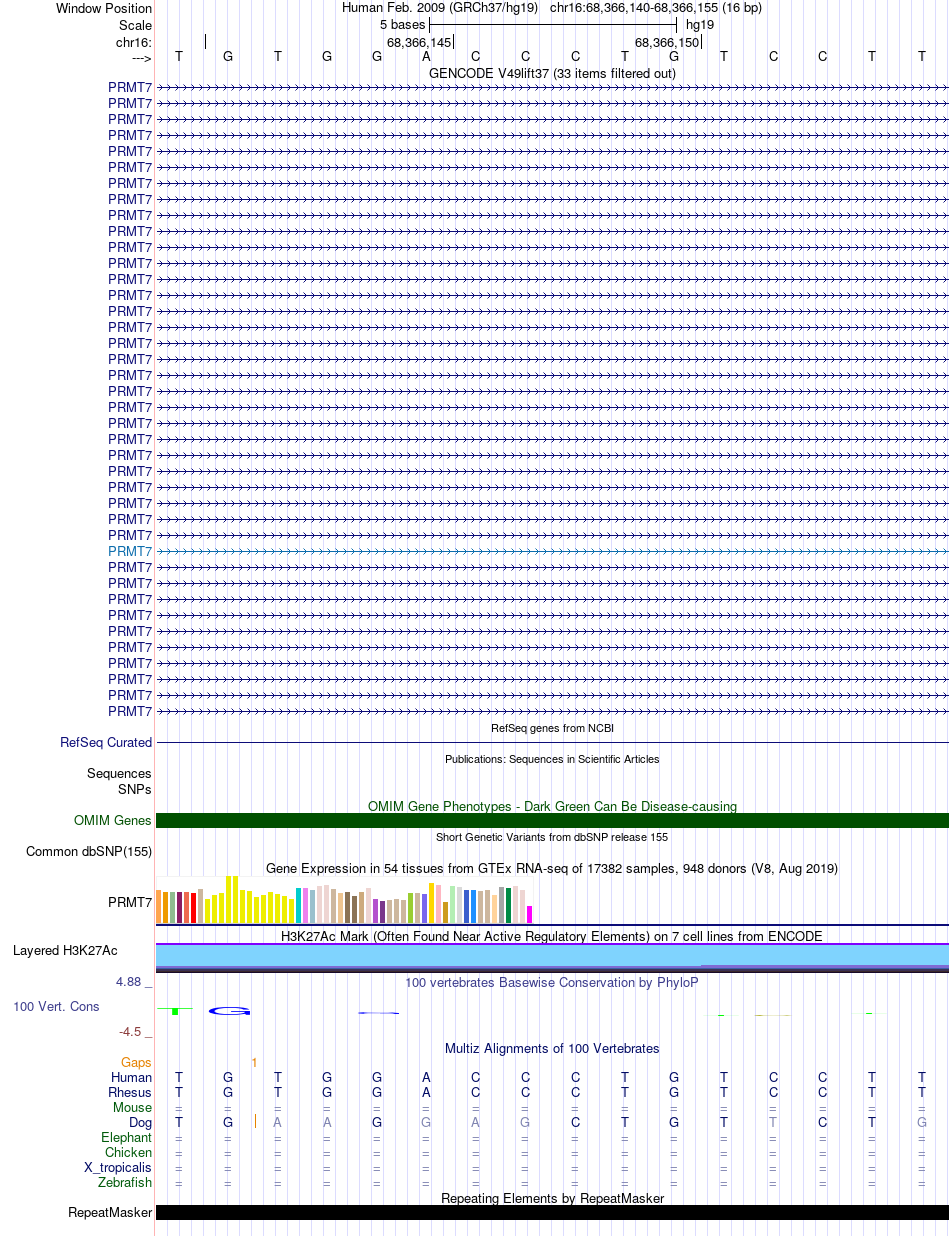The image size is (950, 1236).
Task: Open Multiz Alignments of 100 Vertebrates title
Action: pyautogui.click(x=552, y=1049)
